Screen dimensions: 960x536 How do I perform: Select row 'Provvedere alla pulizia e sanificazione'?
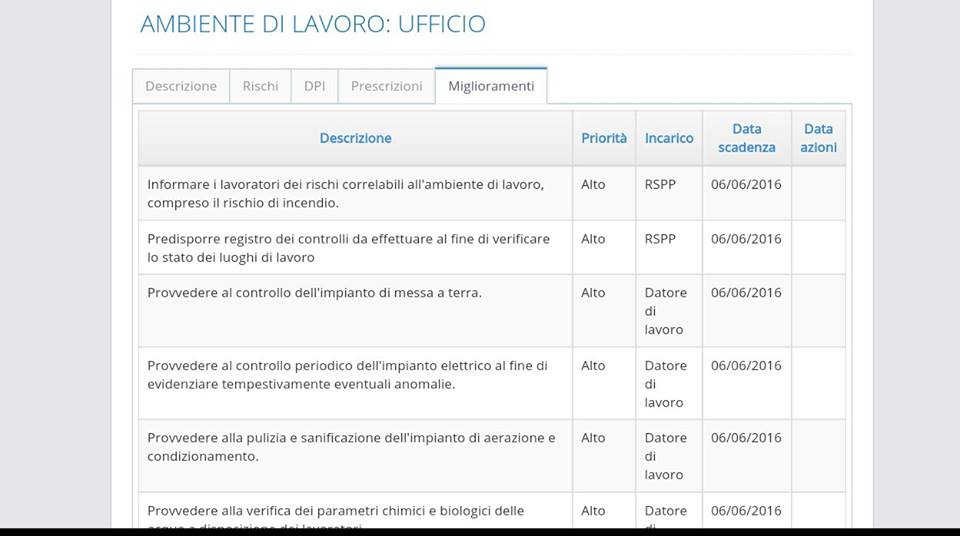point(492,456)
